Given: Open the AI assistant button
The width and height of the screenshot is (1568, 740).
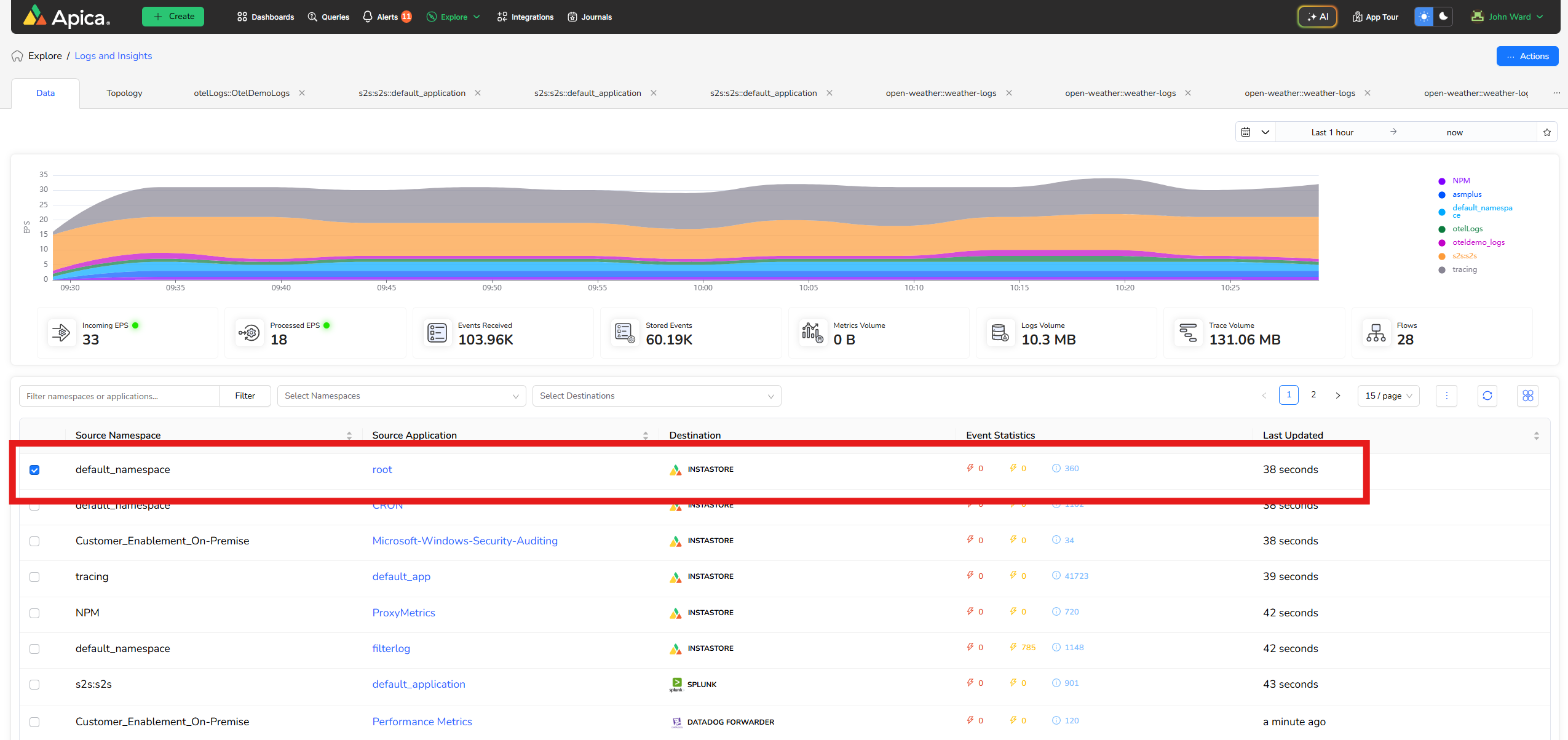Looking at the screenshot, I should point(1317,17).
